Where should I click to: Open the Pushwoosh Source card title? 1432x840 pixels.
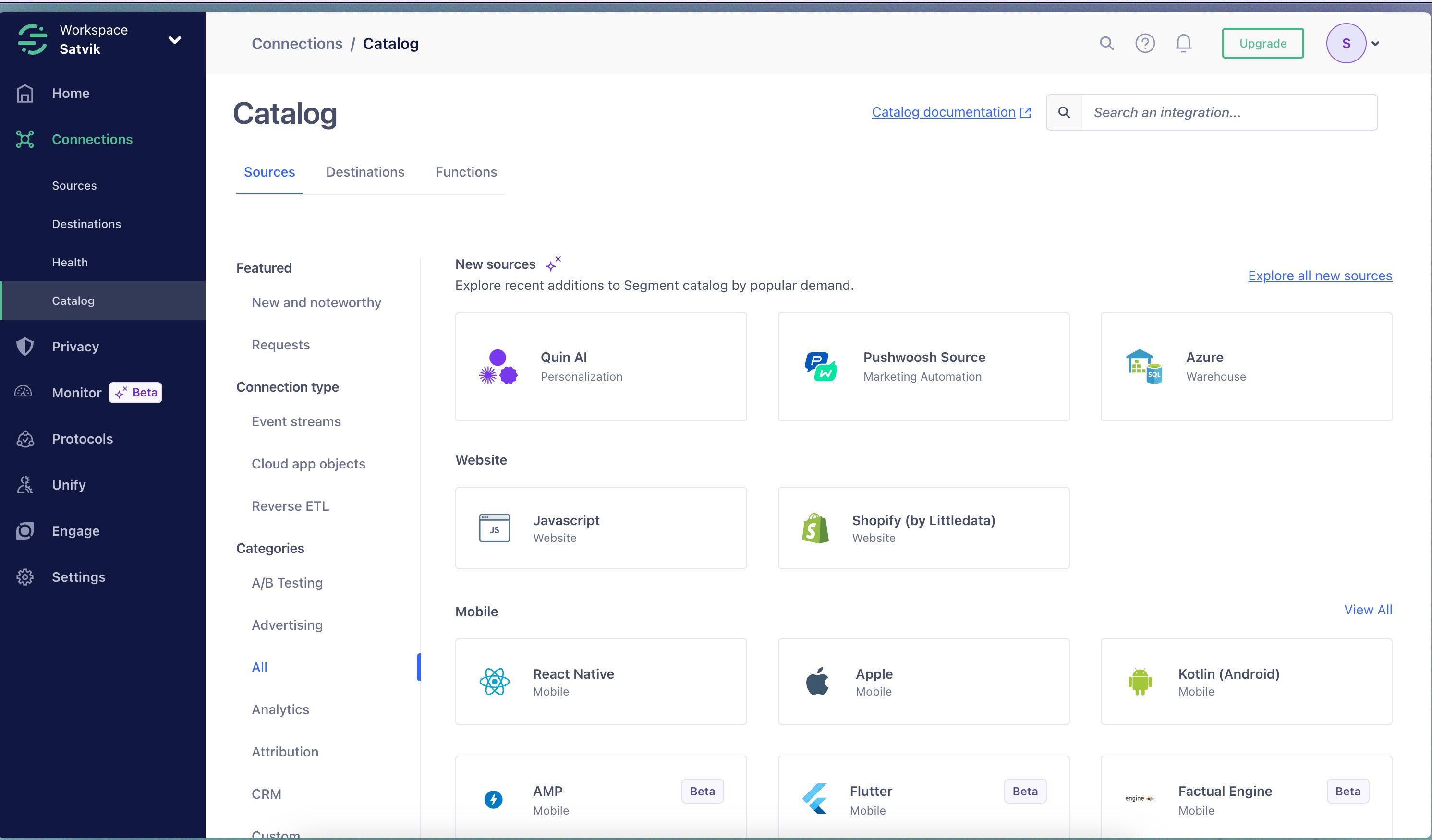tap(924, 357)
